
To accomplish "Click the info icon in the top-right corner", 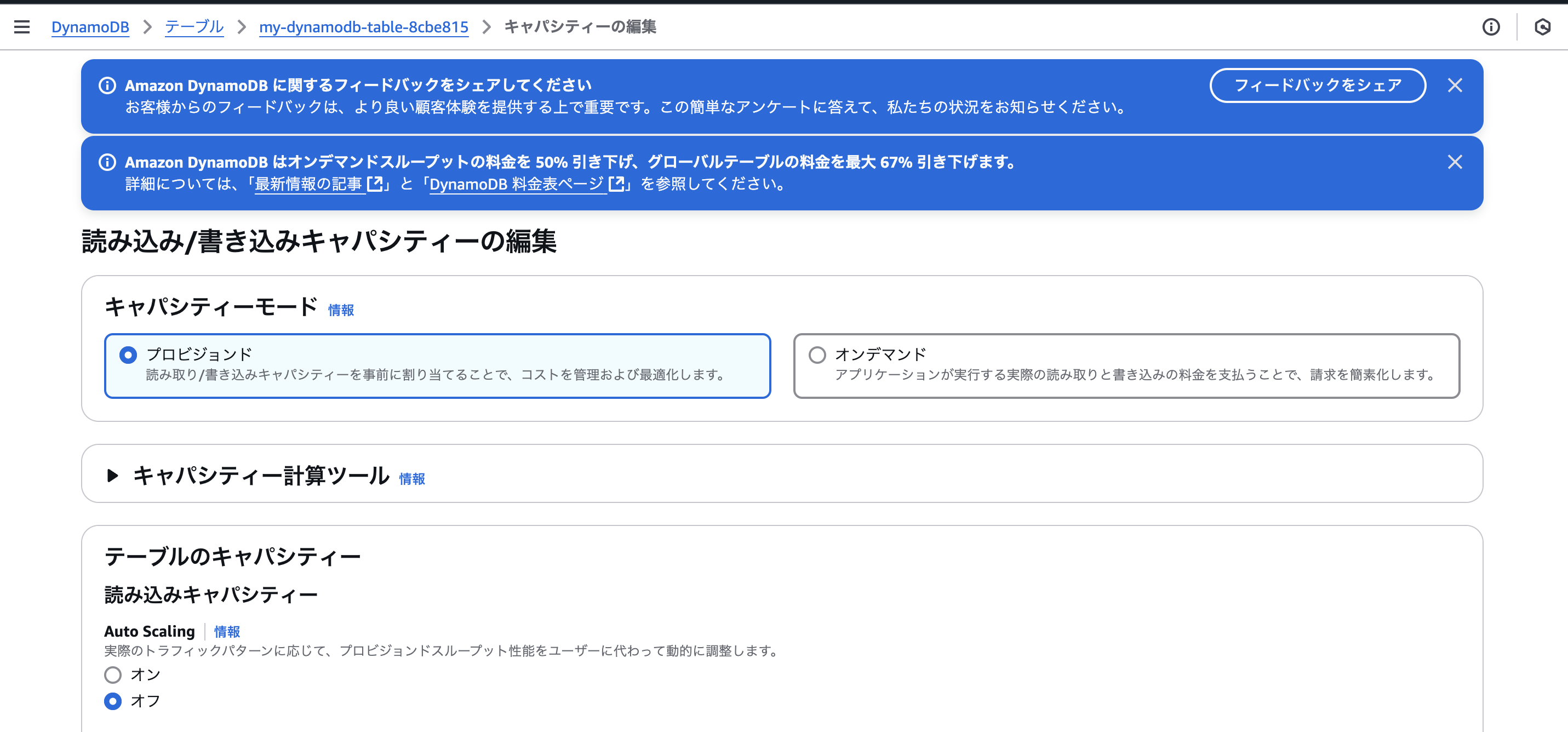I will tap(1492, 27).
